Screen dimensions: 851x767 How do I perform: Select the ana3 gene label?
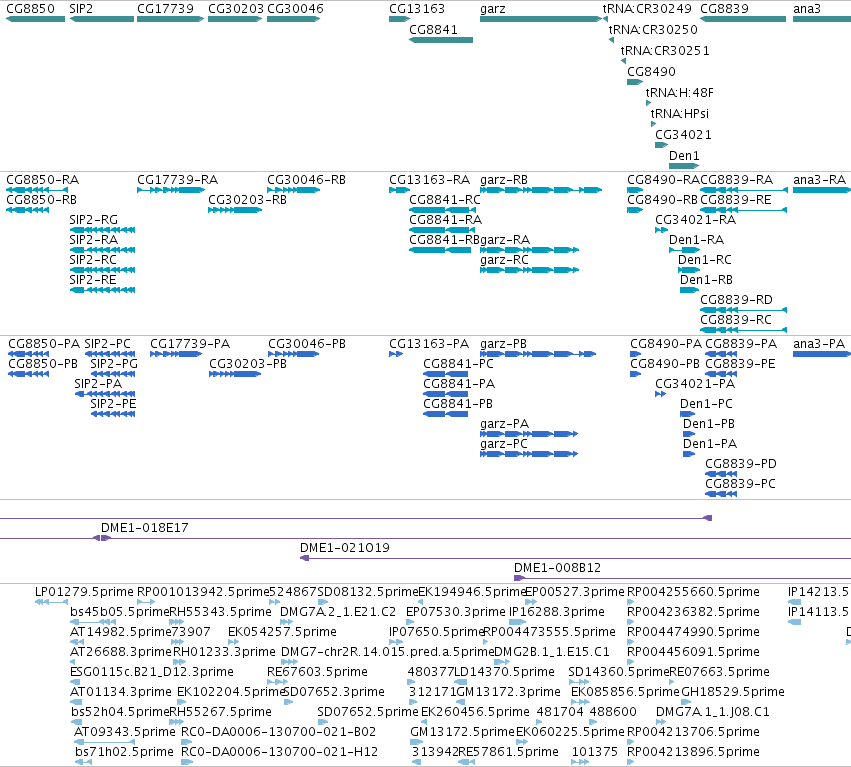pyautogui.click(x=806, y=9)
